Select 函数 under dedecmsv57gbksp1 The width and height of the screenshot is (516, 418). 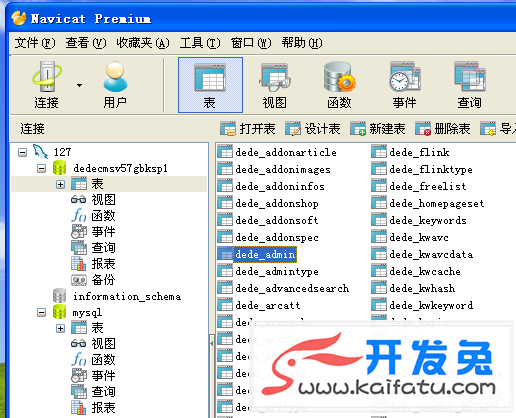(93, 216)
